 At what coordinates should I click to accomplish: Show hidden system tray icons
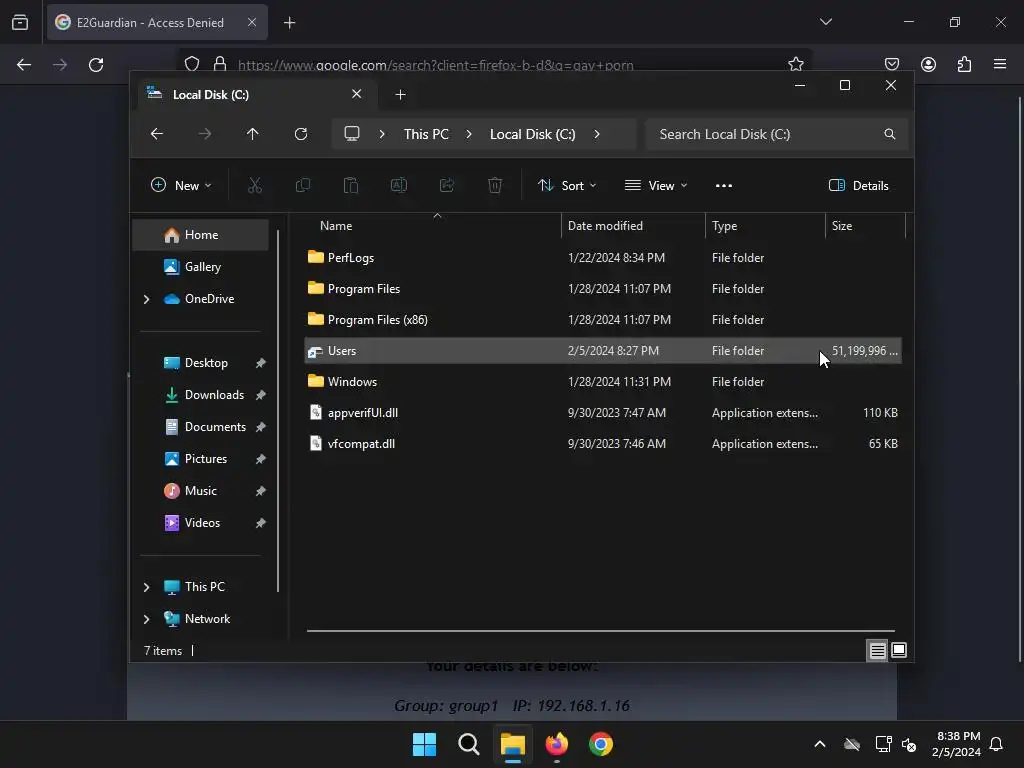pyautogui.click(x=820, y=744)
